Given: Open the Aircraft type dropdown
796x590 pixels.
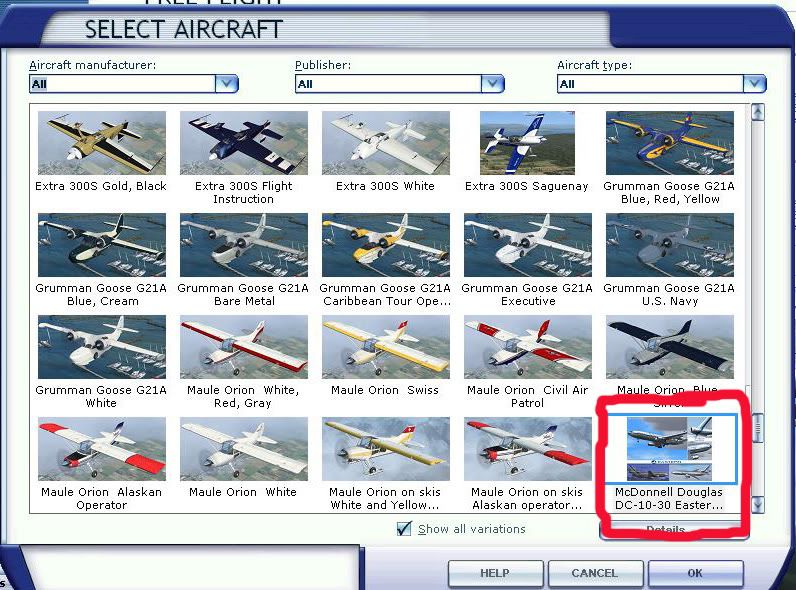Looking at the screenshot, I should [x=754, y=84].
